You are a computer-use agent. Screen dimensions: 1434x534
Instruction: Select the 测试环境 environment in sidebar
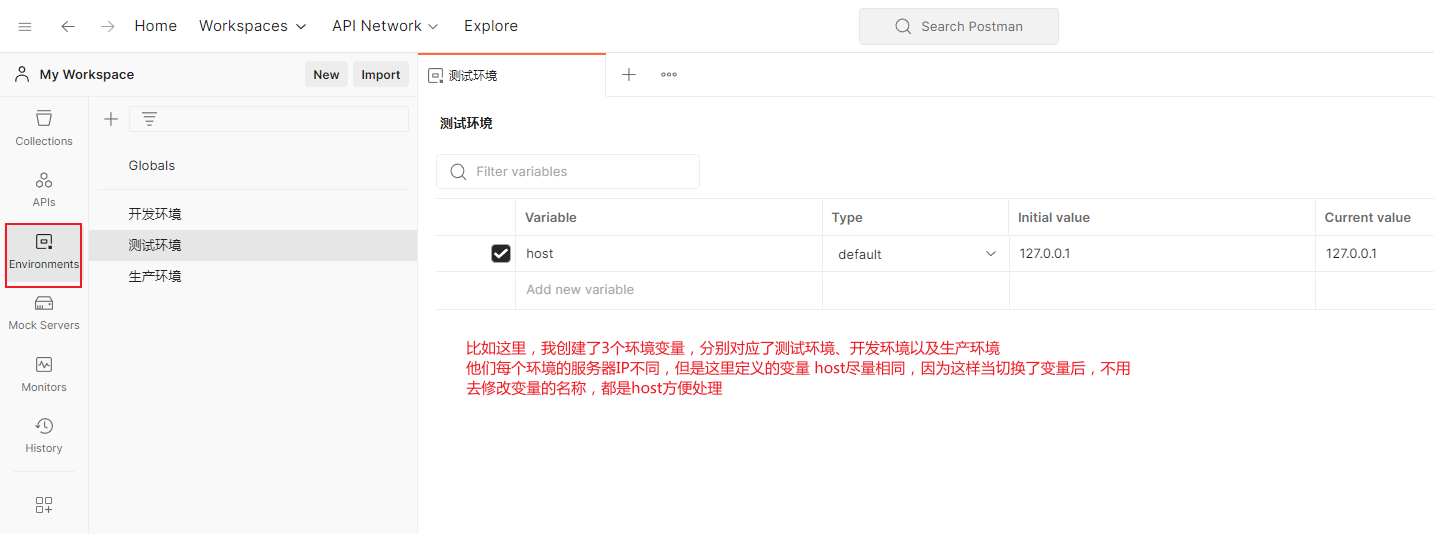253,245
